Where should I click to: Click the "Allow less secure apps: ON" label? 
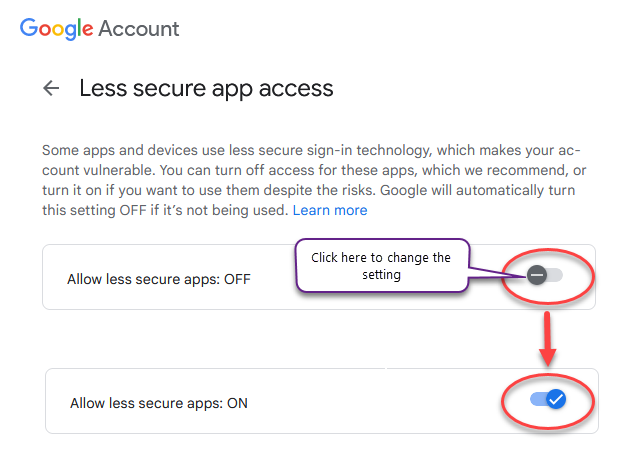point(158,403)
